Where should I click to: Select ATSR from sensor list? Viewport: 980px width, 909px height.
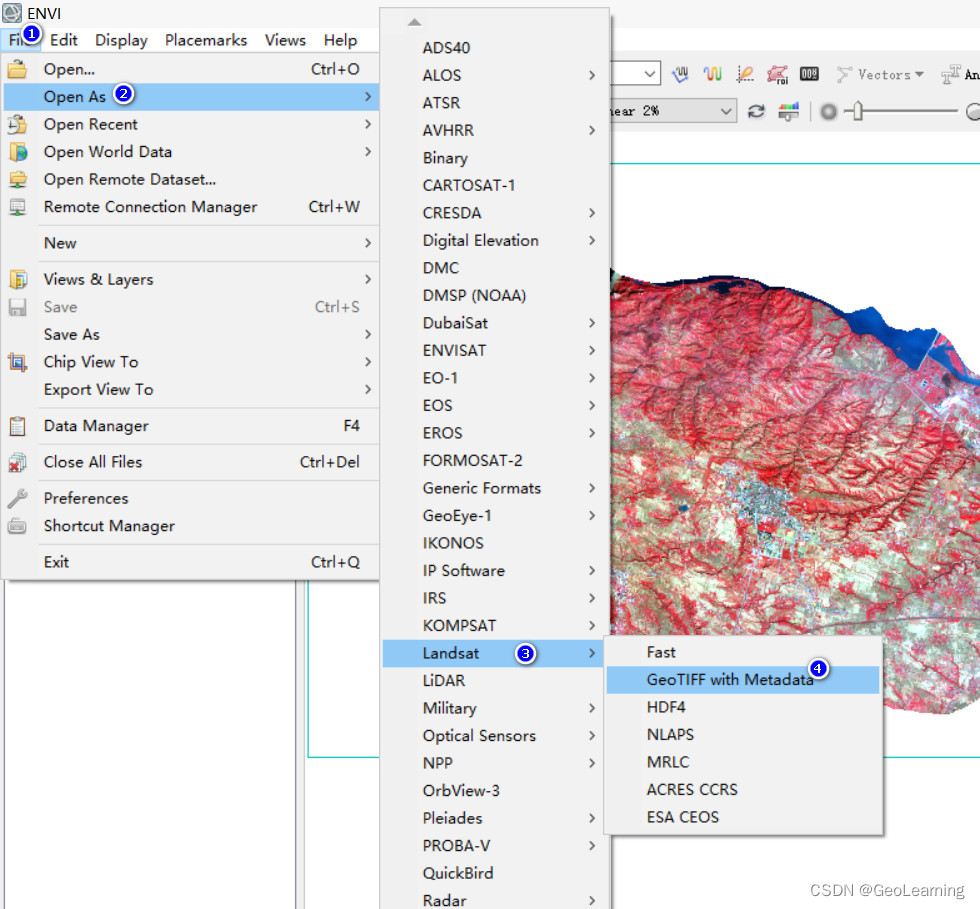pos(494,103)
